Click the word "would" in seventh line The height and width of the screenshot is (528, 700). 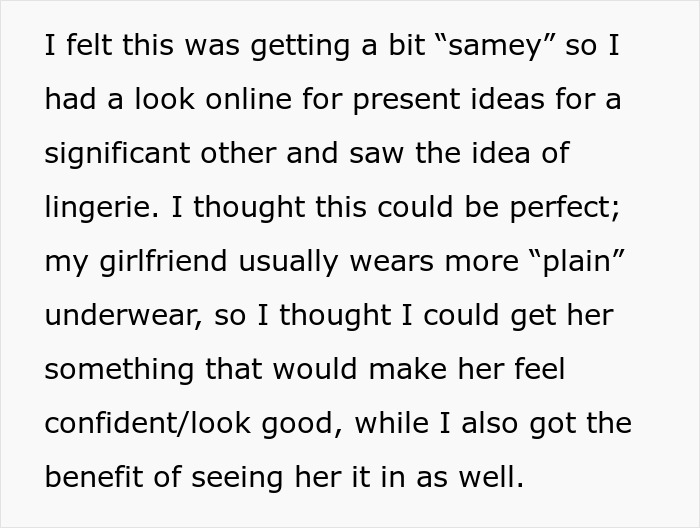coord(315,370)
